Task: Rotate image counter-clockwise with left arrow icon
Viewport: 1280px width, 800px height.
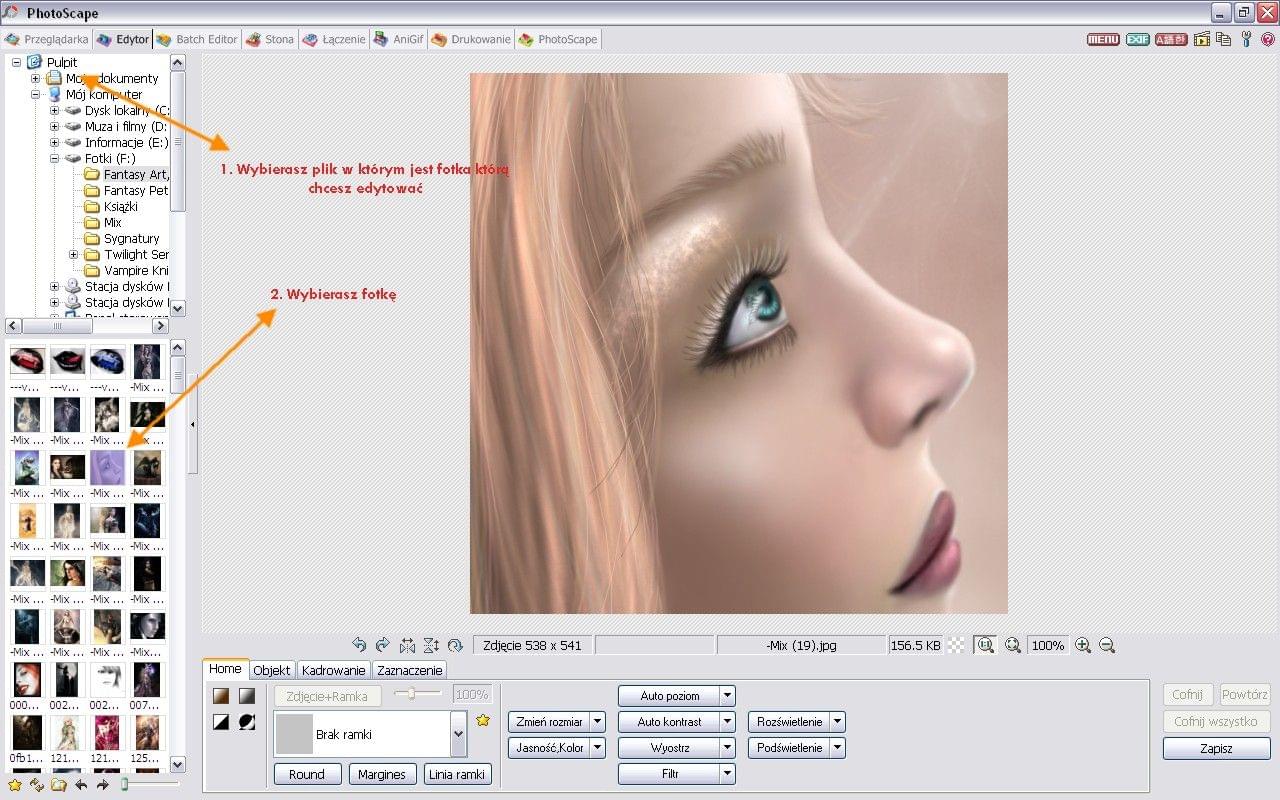Action: click(x=359, y=645)
